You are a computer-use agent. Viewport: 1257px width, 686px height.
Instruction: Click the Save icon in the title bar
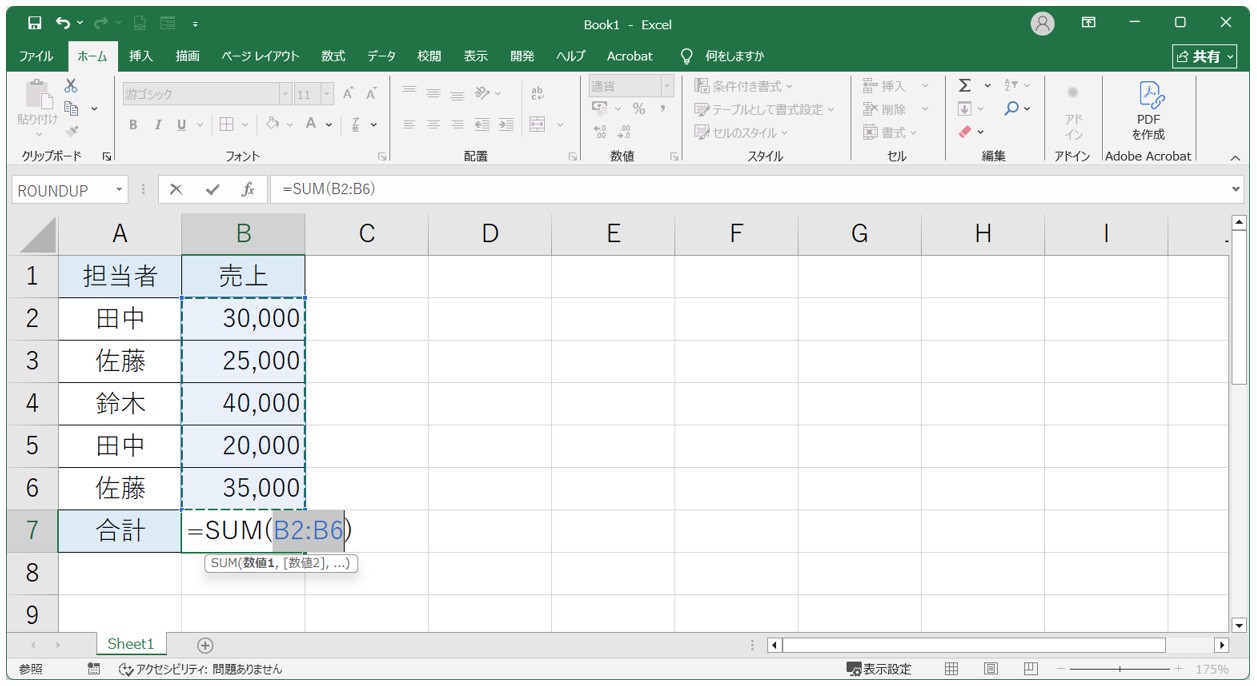(x=35, y=23)
